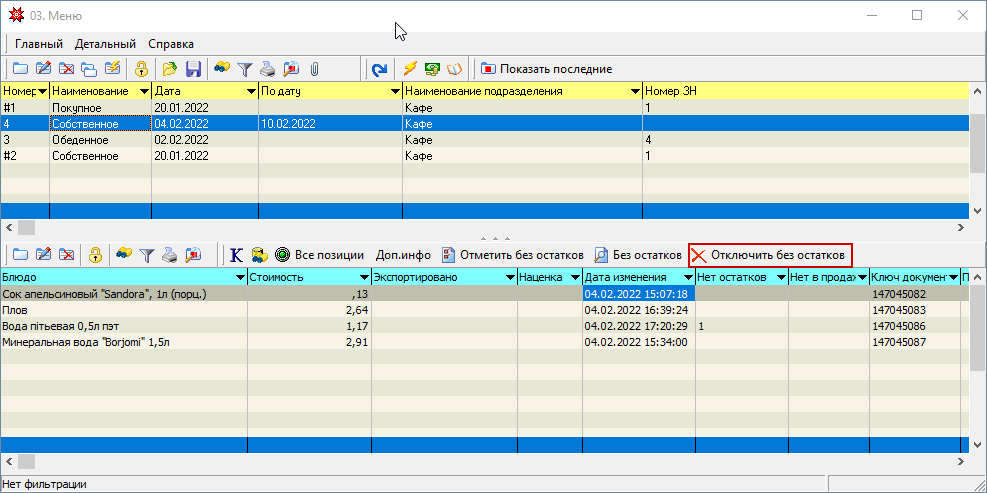
Task: Click padlock icon in detail toolbar
Action: coord(94,255)
